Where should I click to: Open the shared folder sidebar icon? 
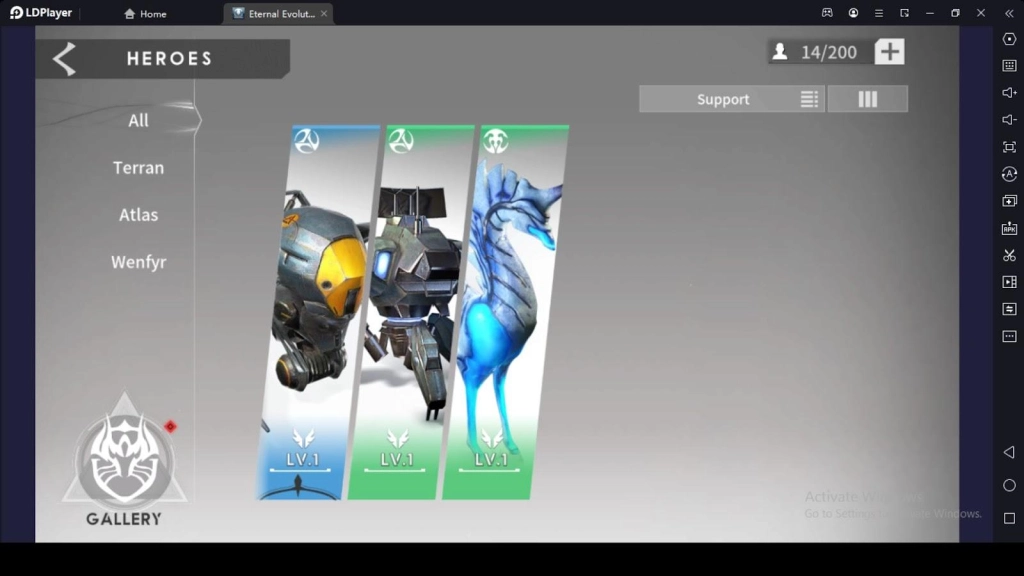tap(1009, 309)
